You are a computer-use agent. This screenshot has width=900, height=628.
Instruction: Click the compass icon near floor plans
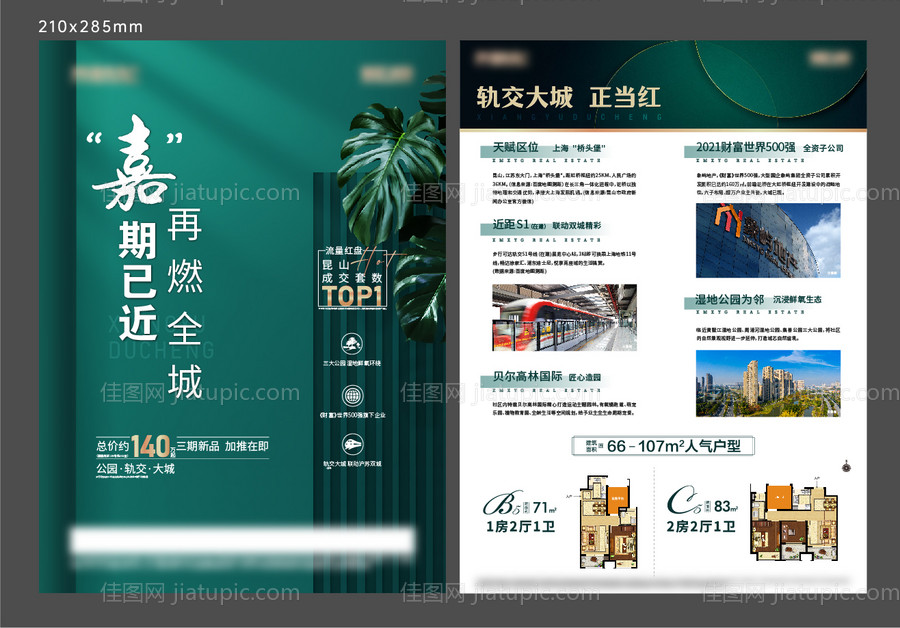point(845,465)
